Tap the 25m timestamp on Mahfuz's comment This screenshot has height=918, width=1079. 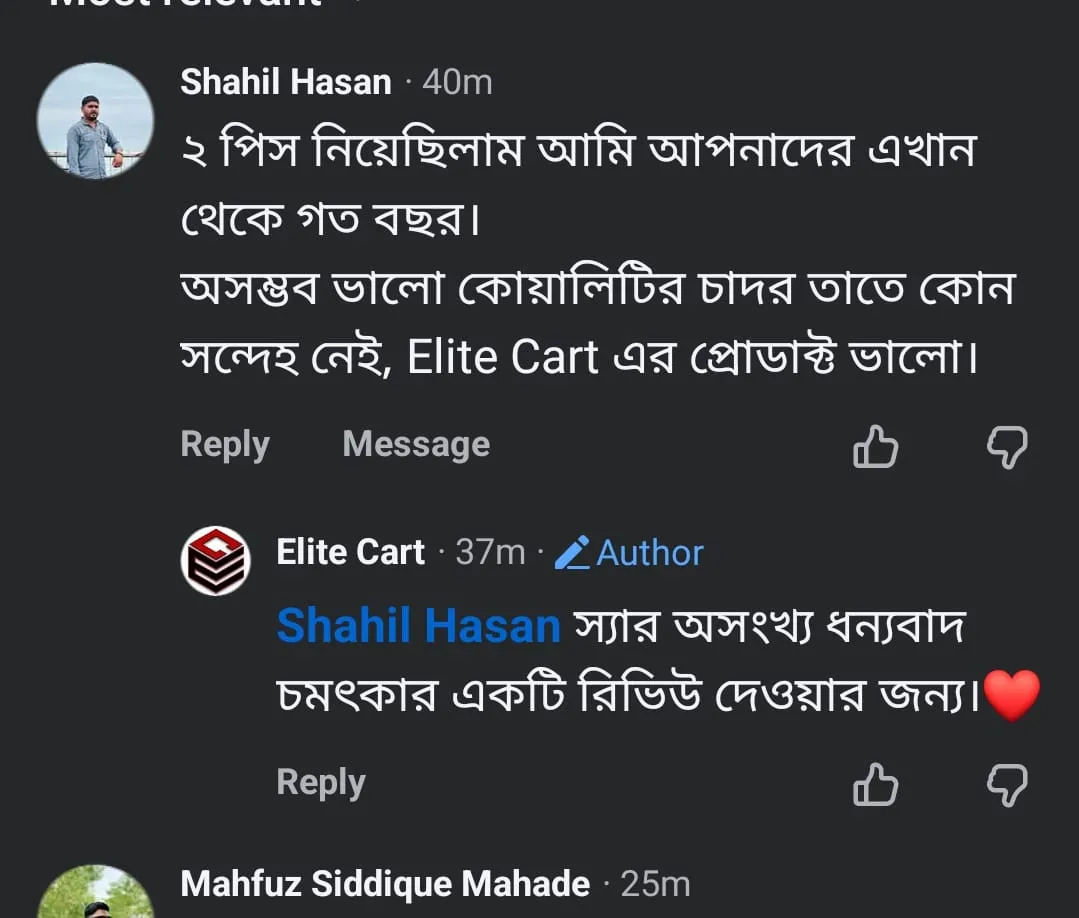655,884
